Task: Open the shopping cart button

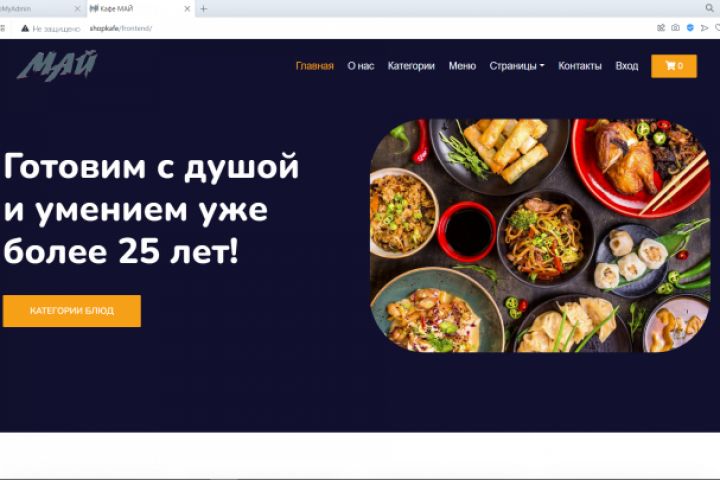Action: [x=674, y=66]
